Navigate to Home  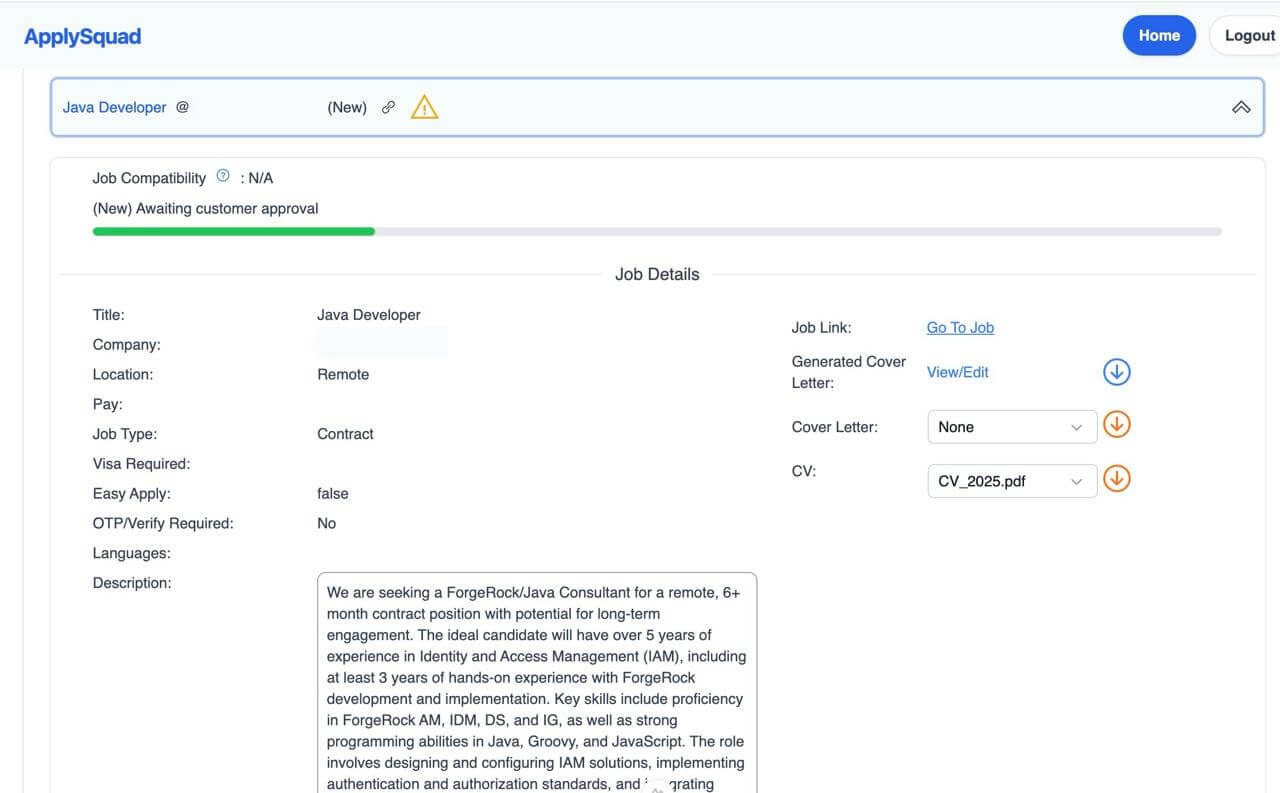(1159, 35)
